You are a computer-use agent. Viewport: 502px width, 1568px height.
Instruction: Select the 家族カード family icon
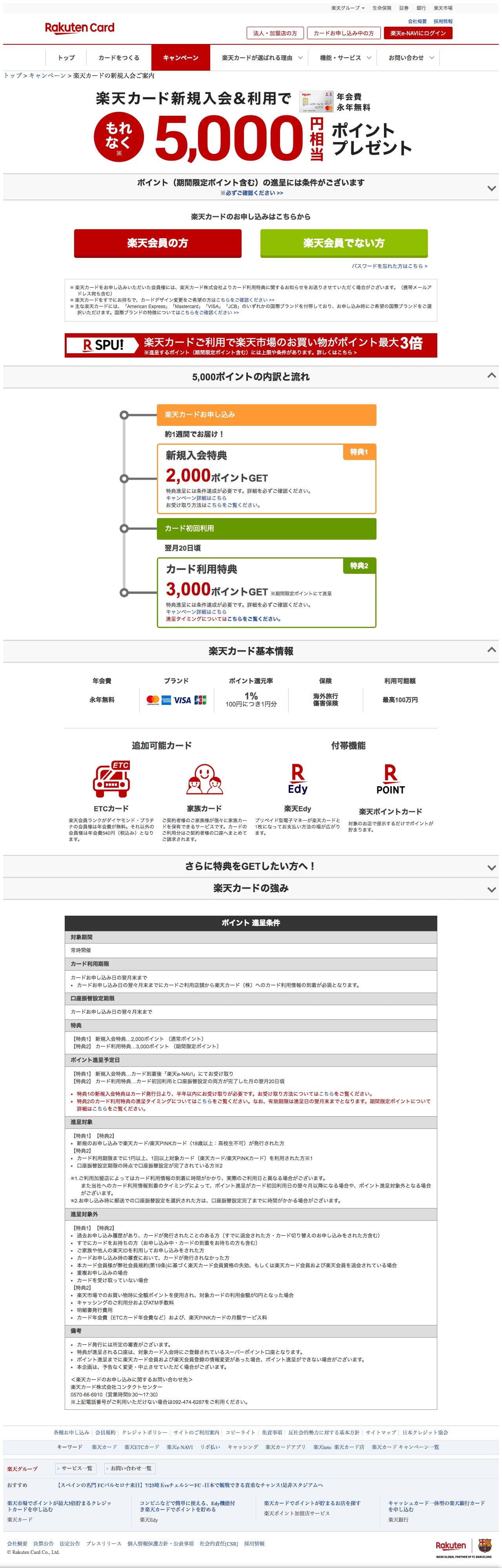[204, 780]
